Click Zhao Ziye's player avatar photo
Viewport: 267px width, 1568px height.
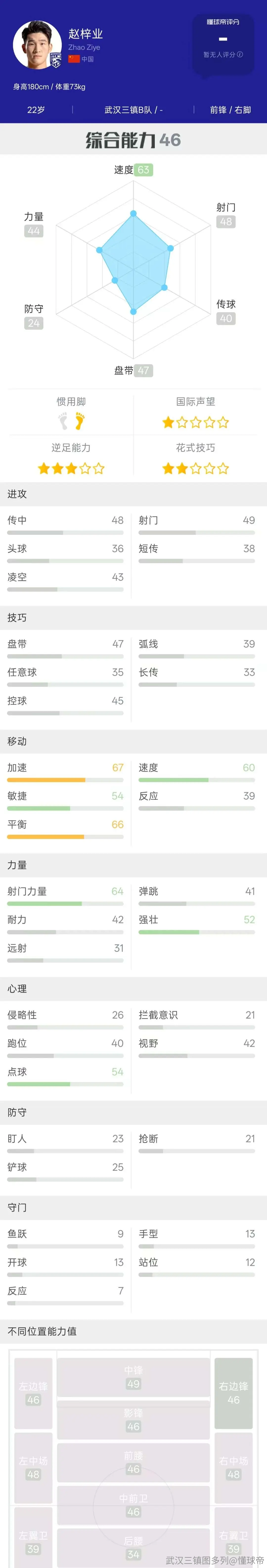pyautogui.click(x=37, y=45)
